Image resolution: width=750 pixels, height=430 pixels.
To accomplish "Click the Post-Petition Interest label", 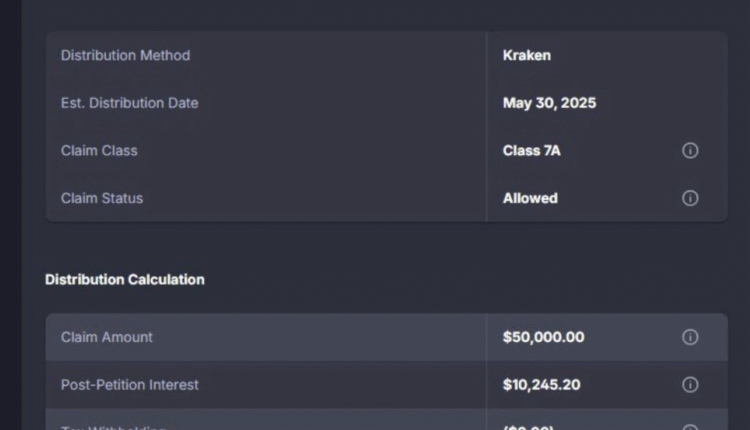I will pos(130,385).
